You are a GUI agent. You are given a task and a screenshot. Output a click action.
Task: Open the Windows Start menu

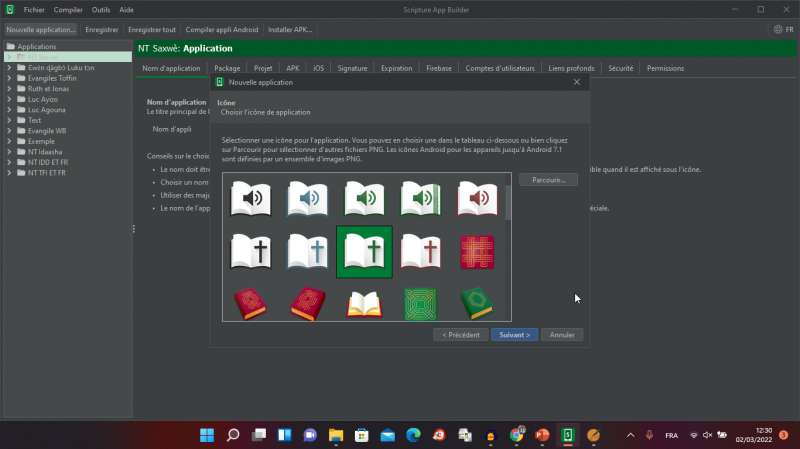click(207, 435)
